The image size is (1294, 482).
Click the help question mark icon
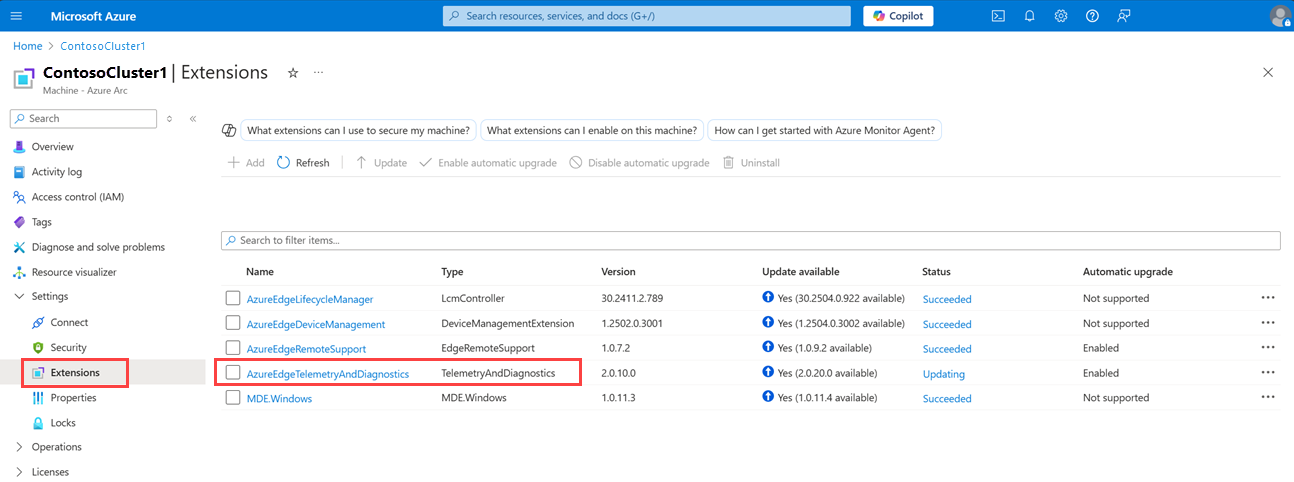pos(1092,16)
